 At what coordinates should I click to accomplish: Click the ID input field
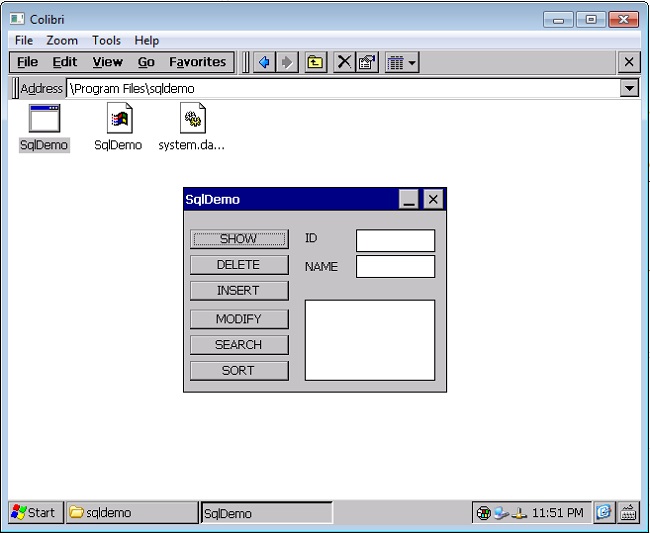395,240
